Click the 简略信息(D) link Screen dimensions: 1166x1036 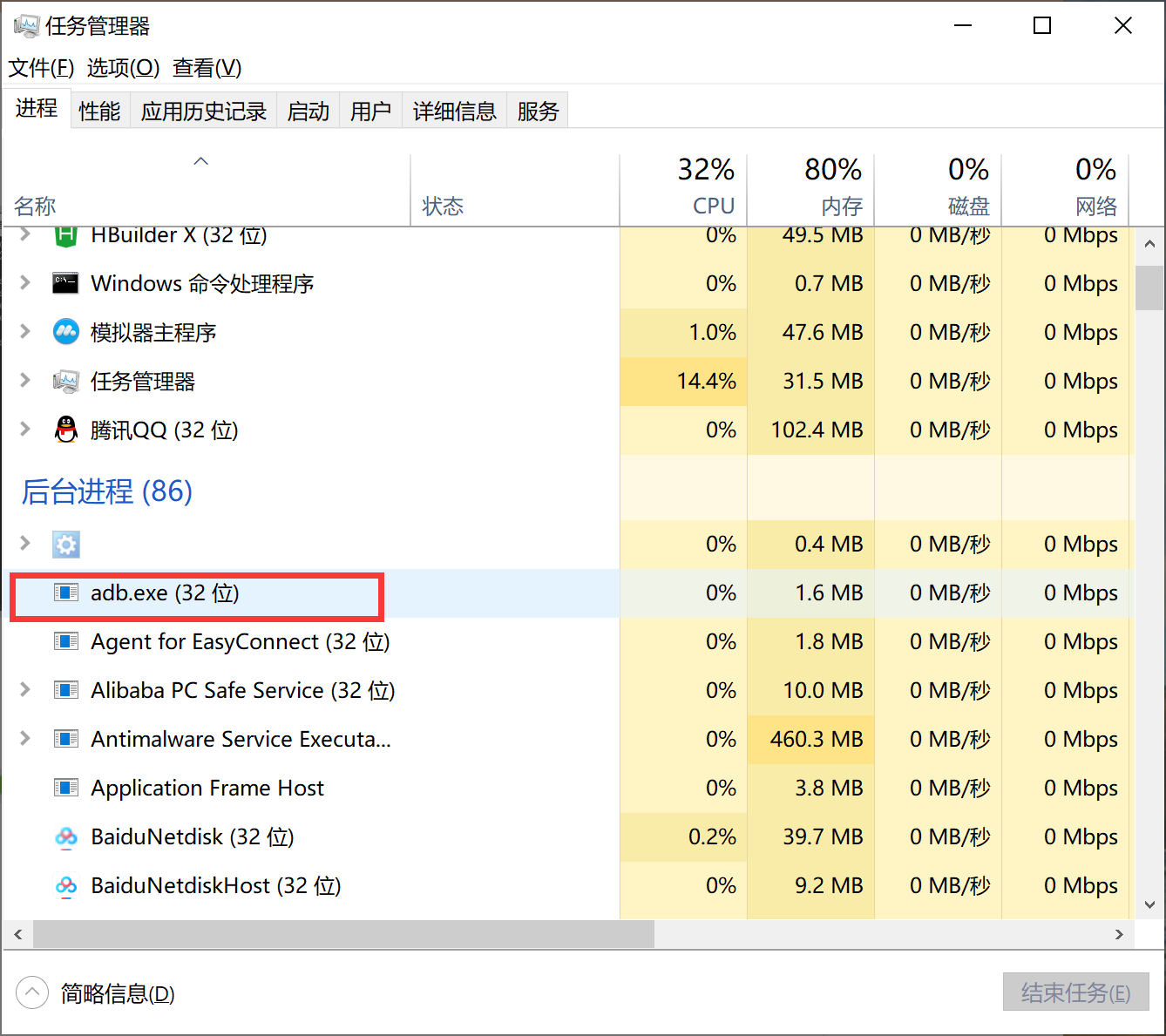pos(118,993)
